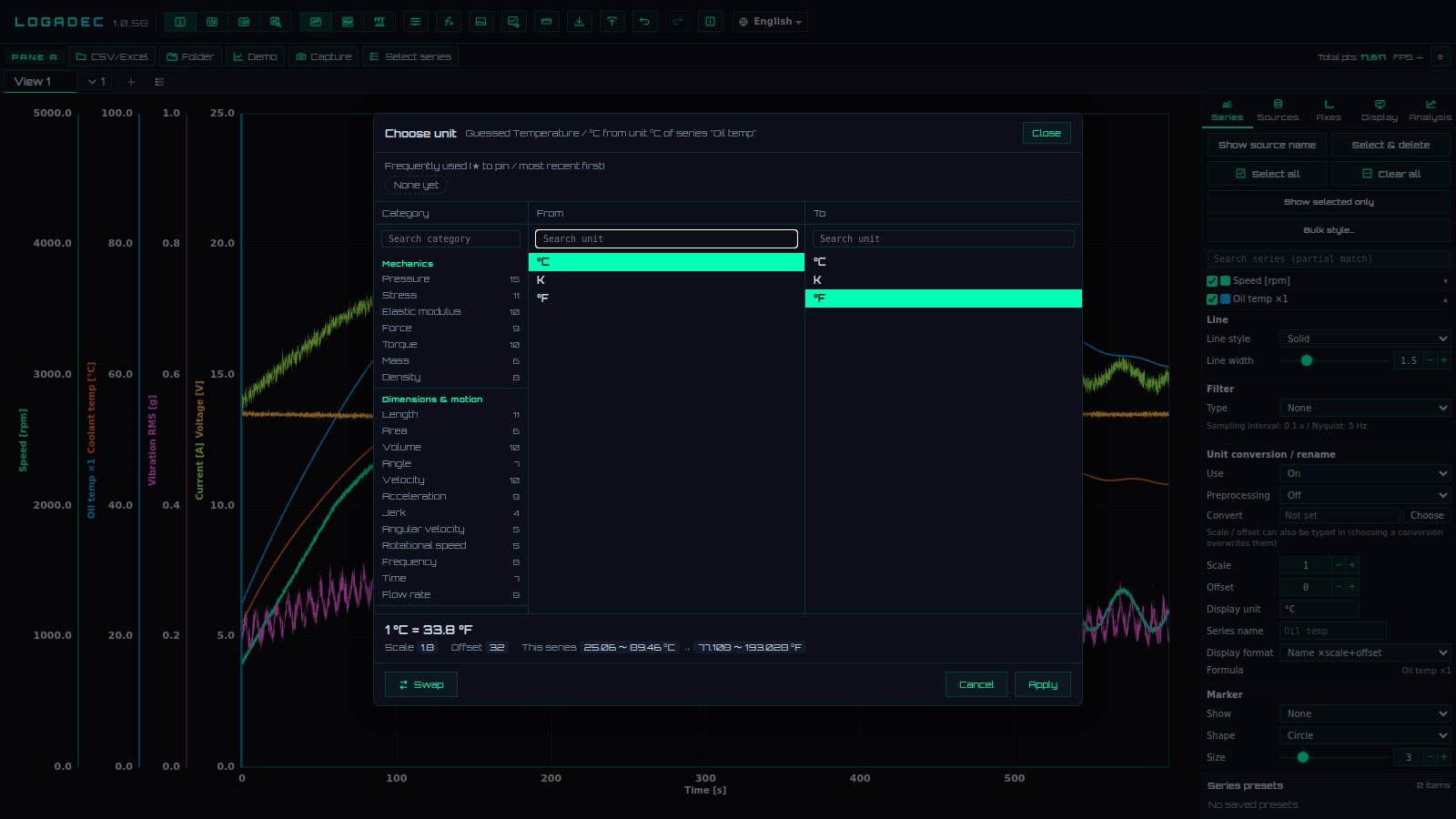Uncheck the Speed [rpm] series checkbox
Screen dimensions: 1456x819
tap(1212, 281)
